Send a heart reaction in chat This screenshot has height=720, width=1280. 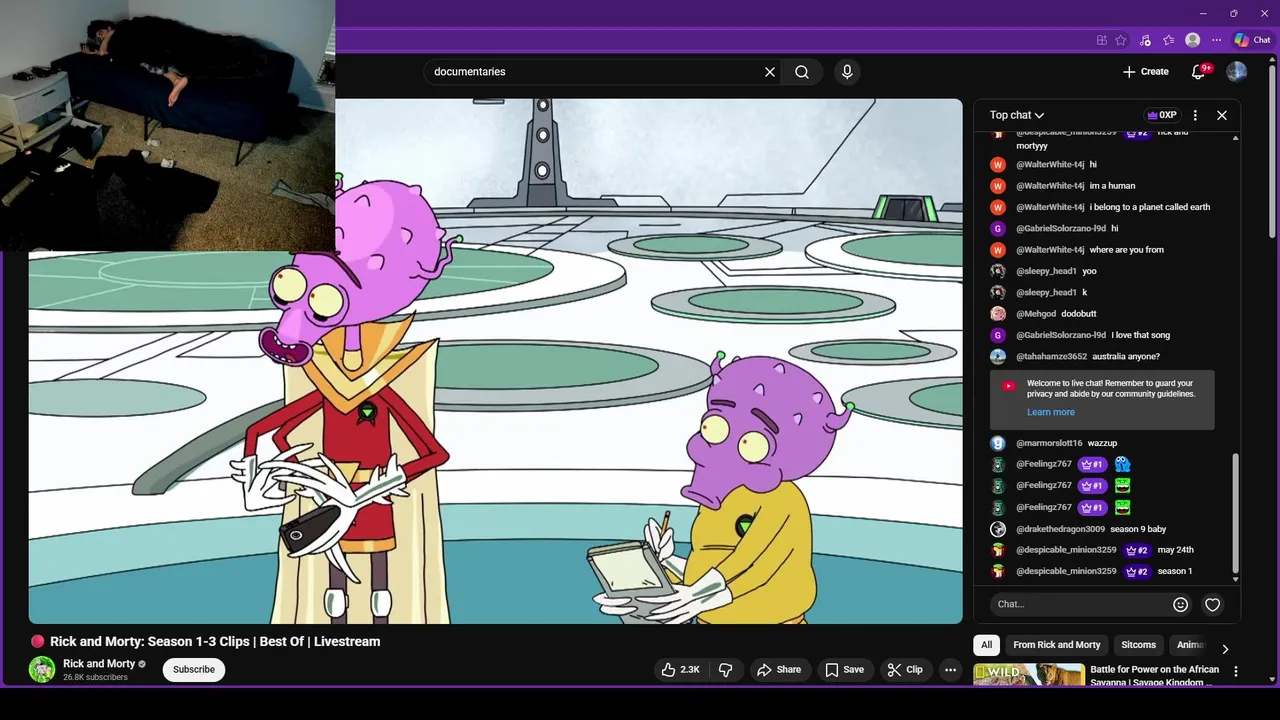[x=1213, y=604]
